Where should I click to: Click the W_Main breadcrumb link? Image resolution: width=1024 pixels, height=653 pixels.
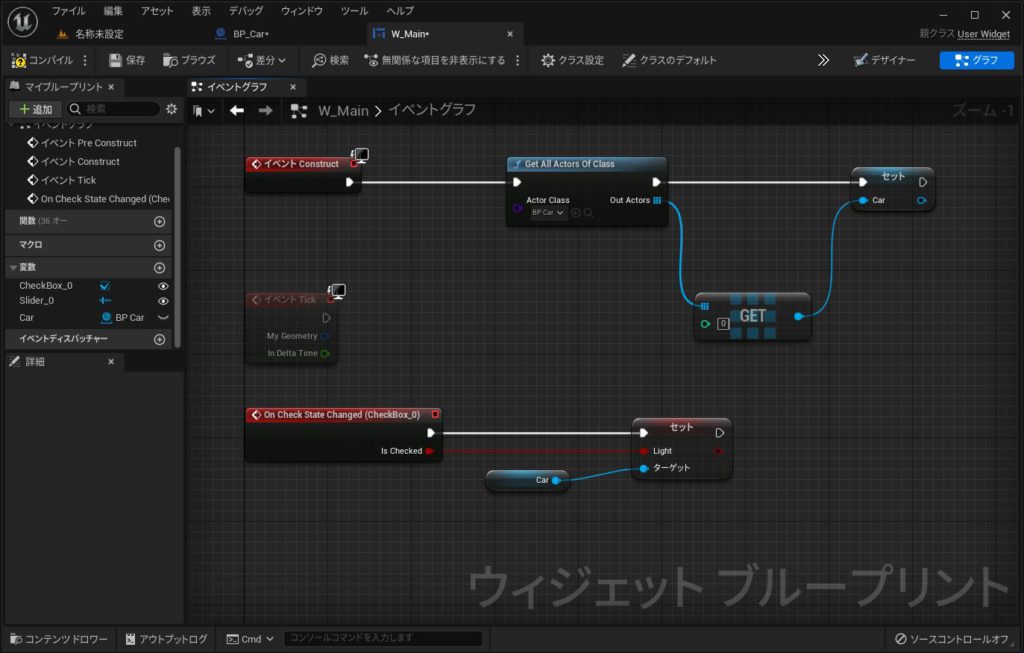coord(343,111)
